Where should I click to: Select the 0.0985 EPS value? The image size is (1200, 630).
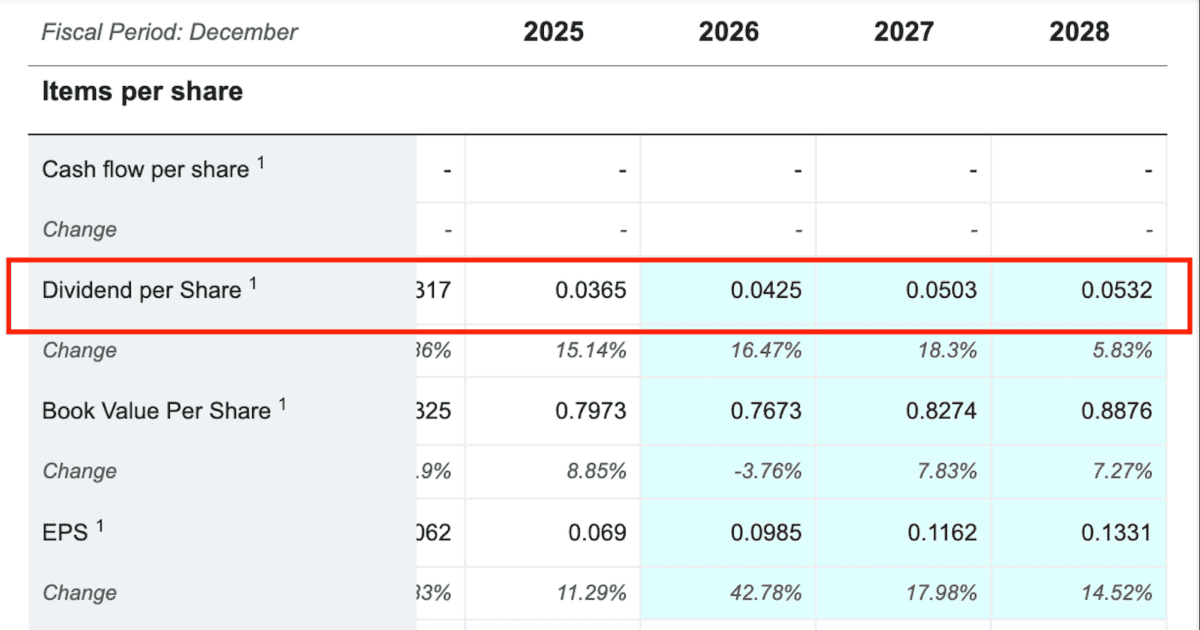click(766, 533)
